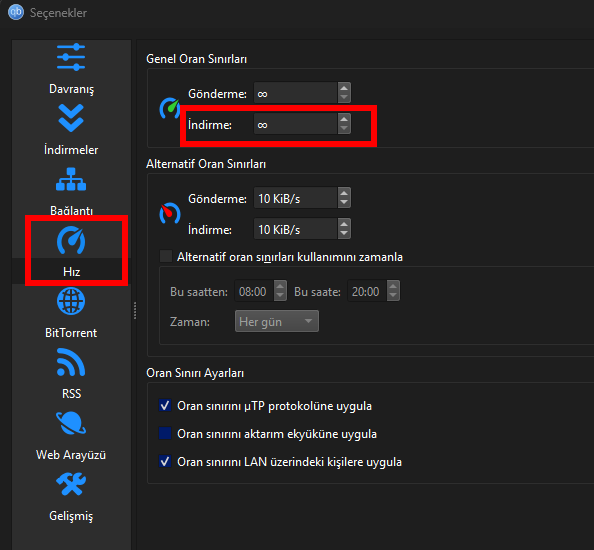The image size is (594, 550).
Task: Click the 'Seçenekler' window title text
Action: [58, 12]
